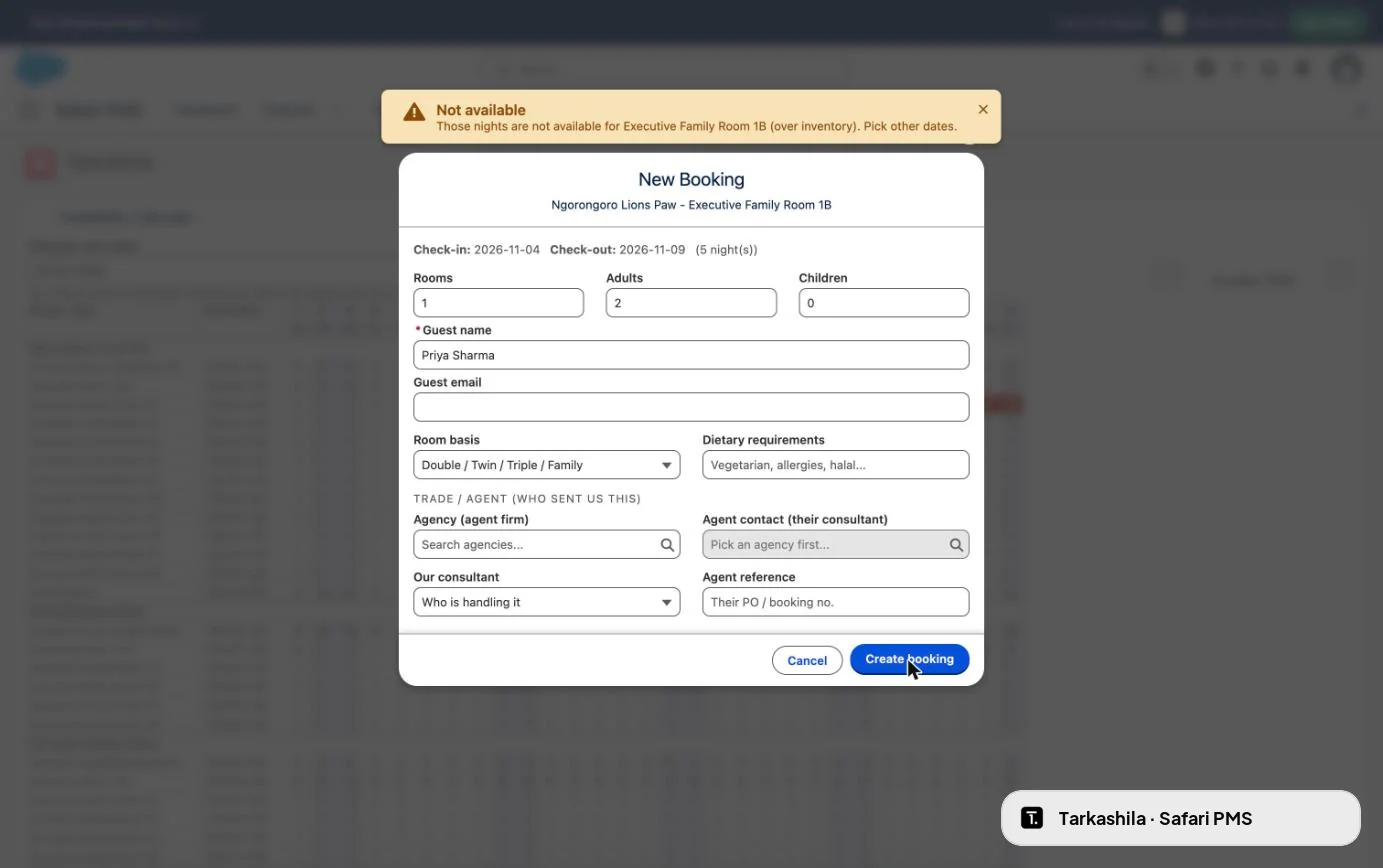1383x868 pixels.
Task: Open the Room basis dropdown
Action: [x=547, y=465]
